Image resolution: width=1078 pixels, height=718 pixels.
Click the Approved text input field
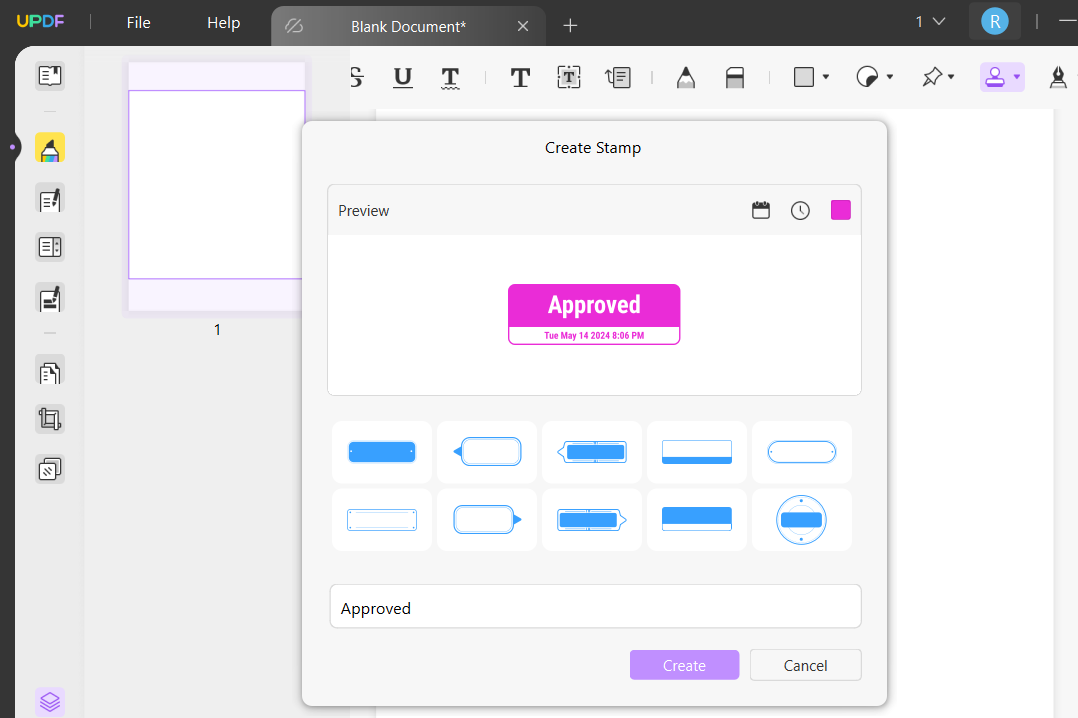[x=595, y=607]
